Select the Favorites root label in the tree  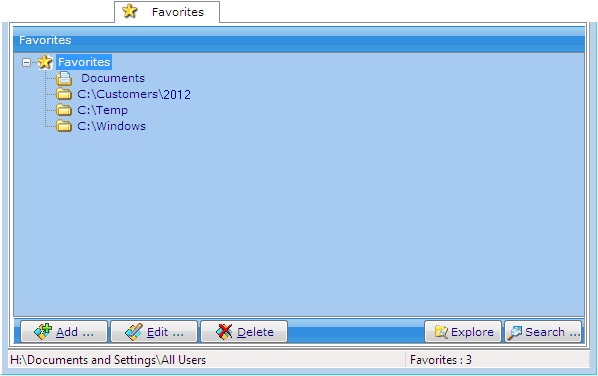click(x=84, y=62)
